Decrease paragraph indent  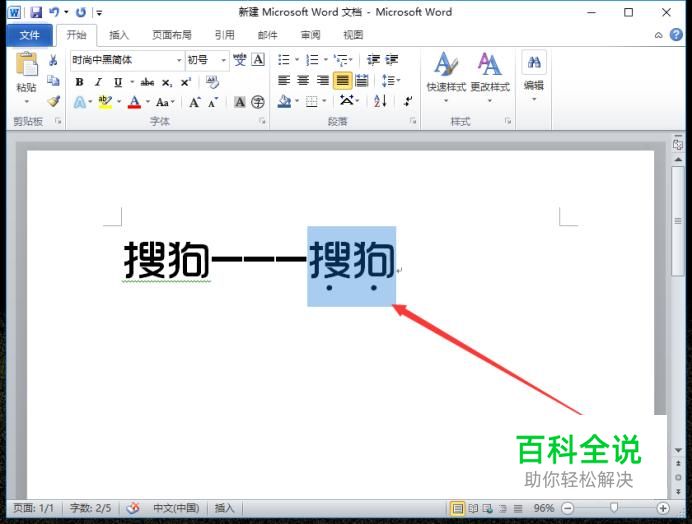(373, 60)
